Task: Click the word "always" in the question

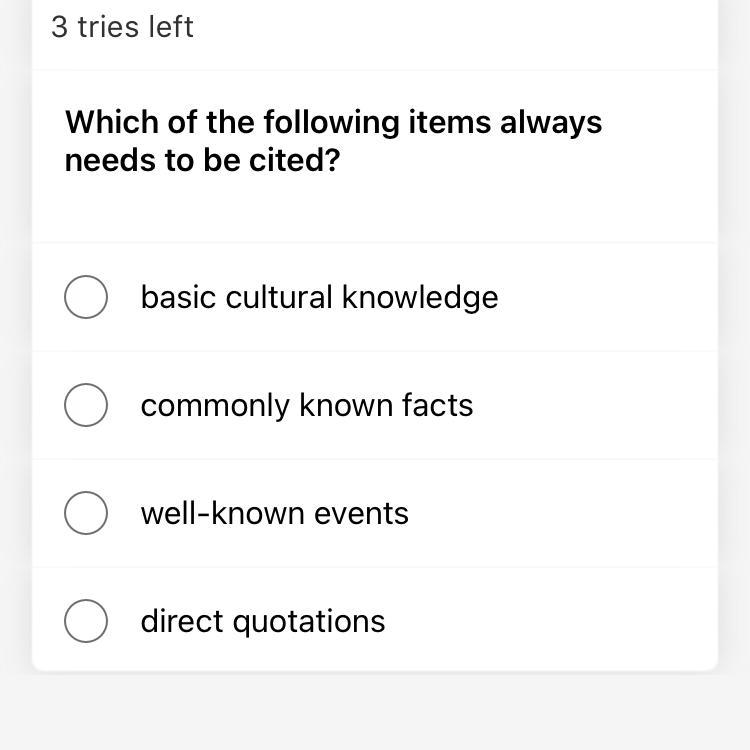Action: [x=551, y=122]
